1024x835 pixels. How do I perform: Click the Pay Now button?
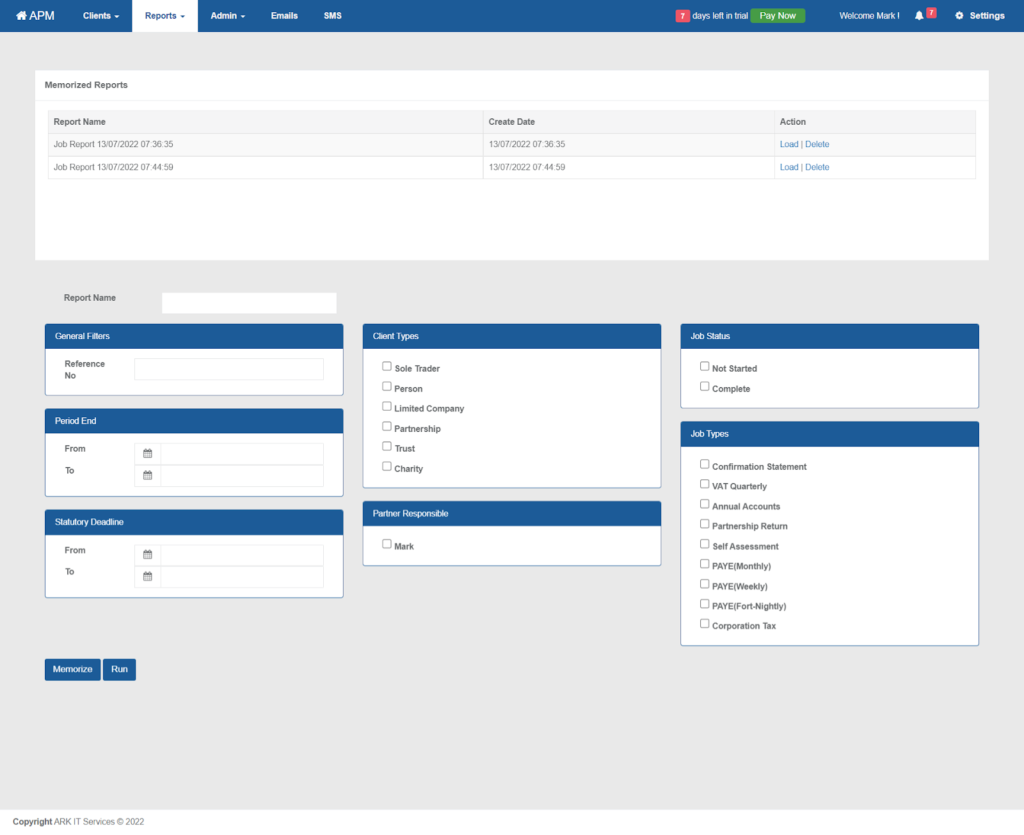[x=777, y=16]
